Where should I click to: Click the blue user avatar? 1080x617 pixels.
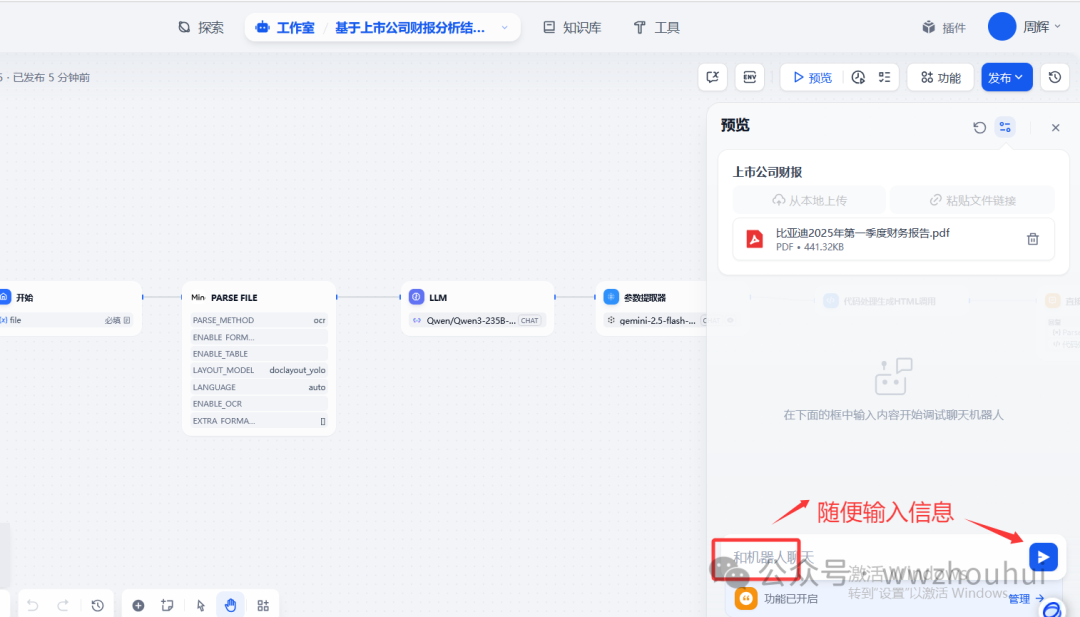(1001, 27)
